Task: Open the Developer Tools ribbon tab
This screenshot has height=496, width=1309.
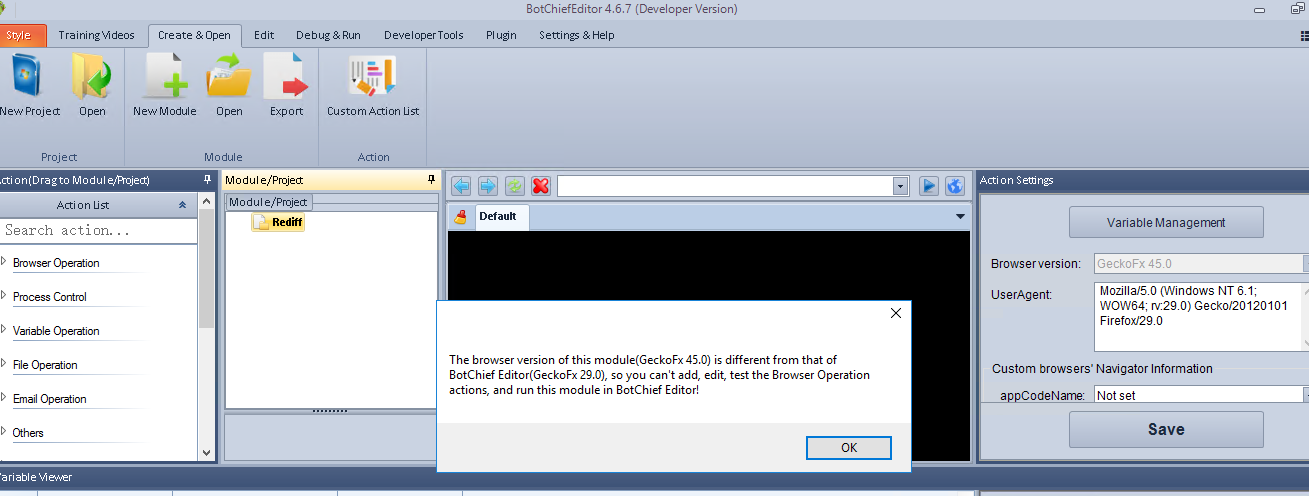Action: (x=423, y=35)
